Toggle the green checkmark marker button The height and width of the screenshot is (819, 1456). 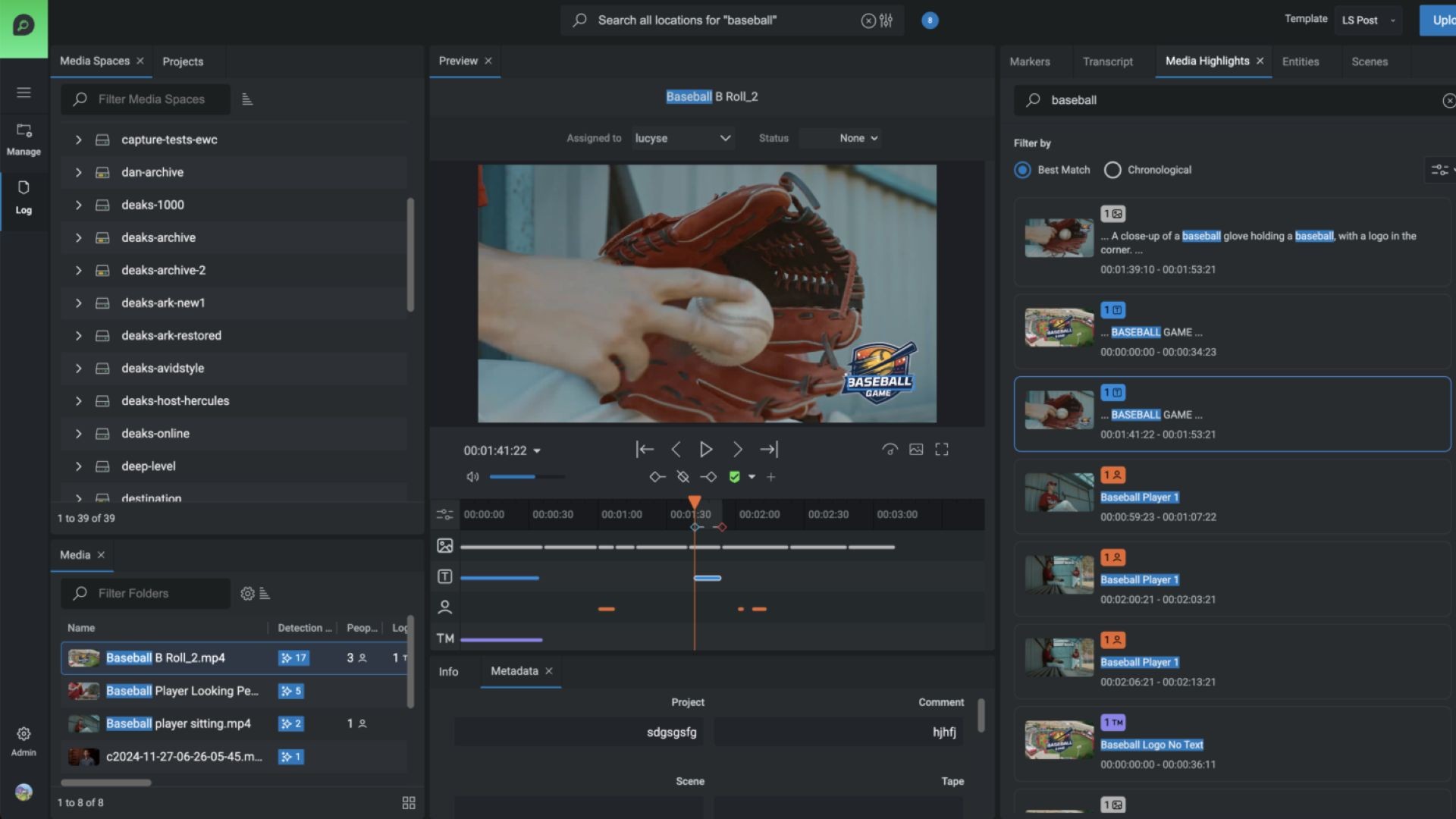(x=734, y=477)
